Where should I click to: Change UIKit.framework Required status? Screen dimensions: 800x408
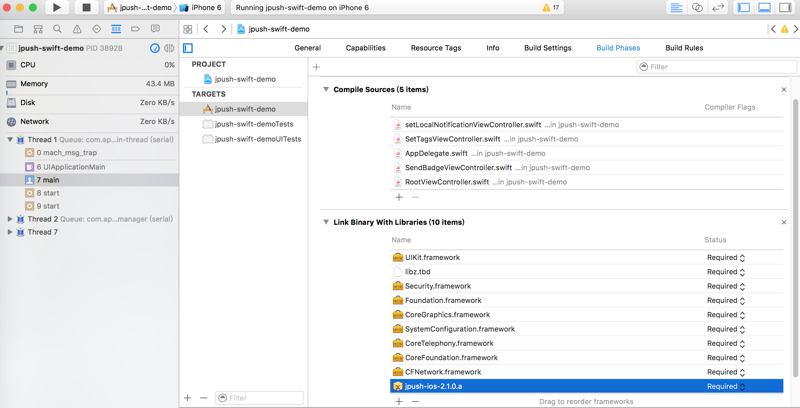point(726,258)
